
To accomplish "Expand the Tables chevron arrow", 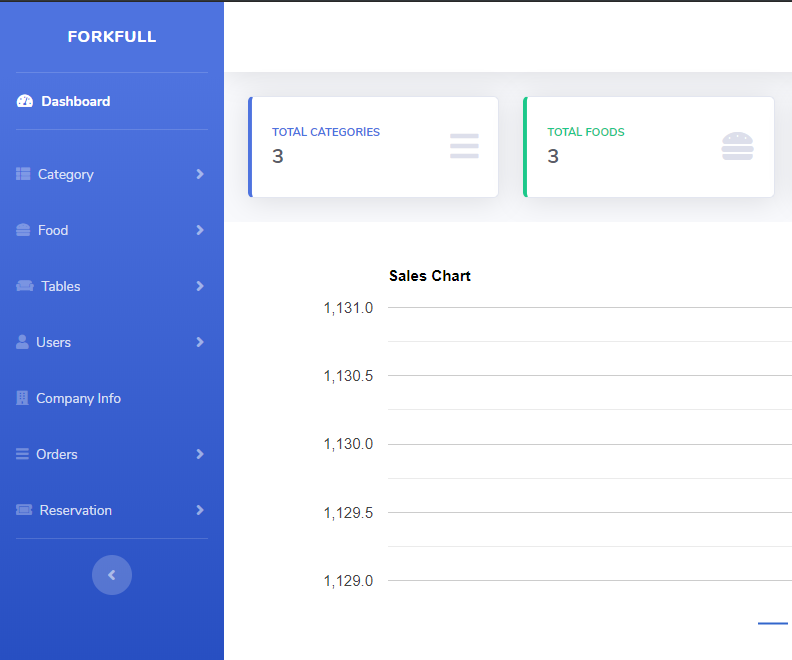I will pos(200,286).
